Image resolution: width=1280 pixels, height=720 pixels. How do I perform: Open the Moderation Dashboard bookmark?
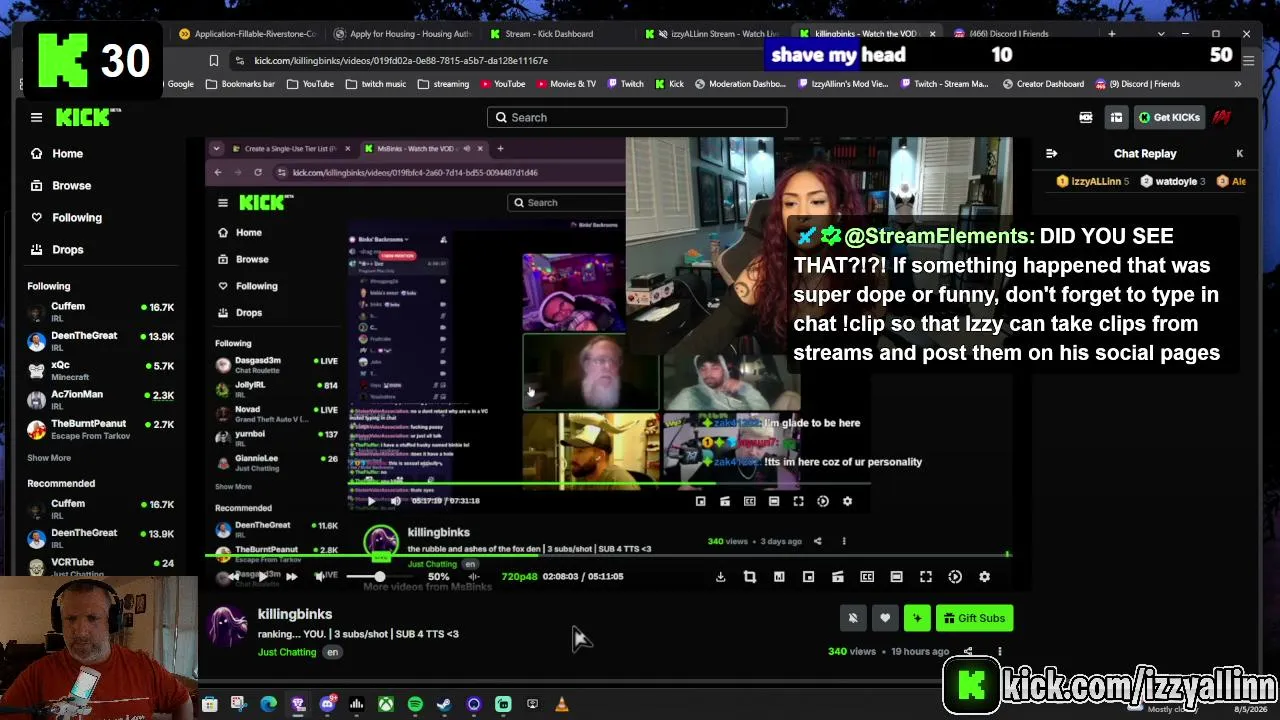pos(739,84)
